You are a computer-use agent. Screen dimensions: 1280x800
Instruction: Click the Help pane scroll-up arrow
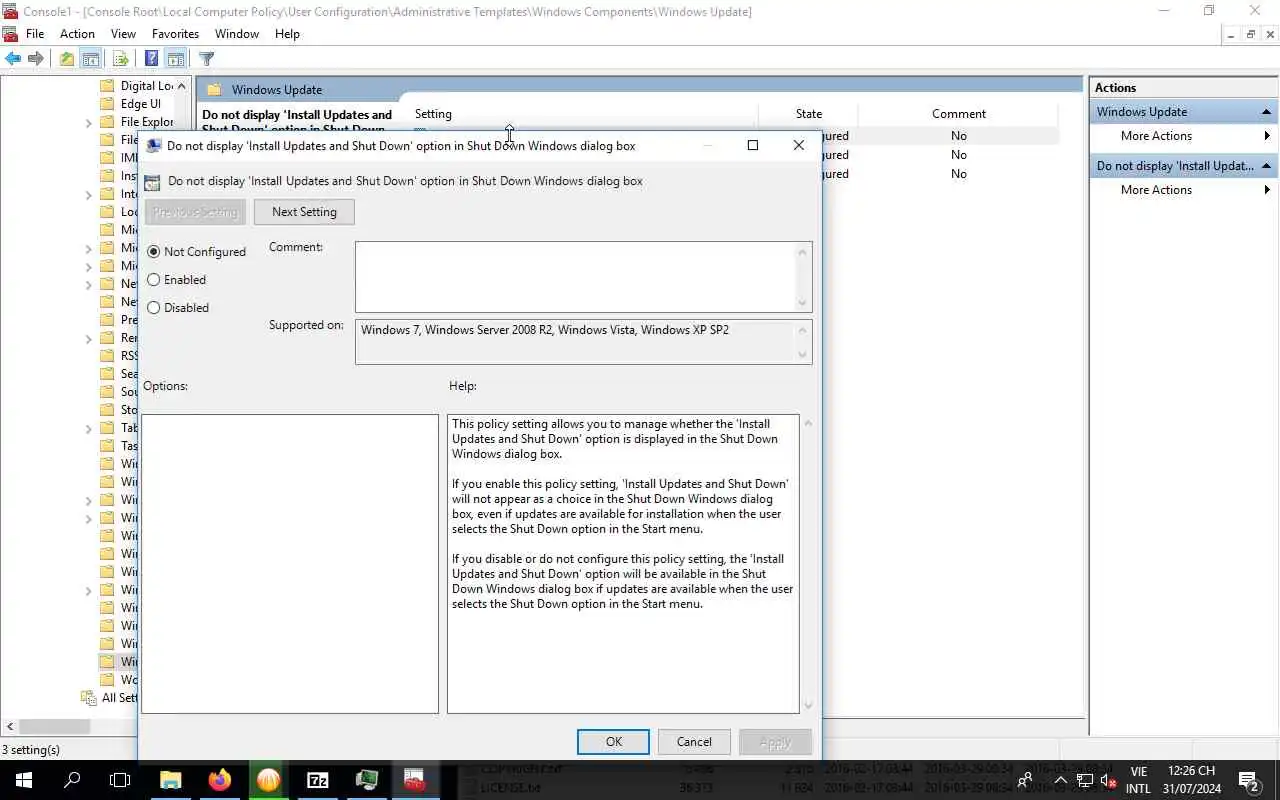click(808, 423)
